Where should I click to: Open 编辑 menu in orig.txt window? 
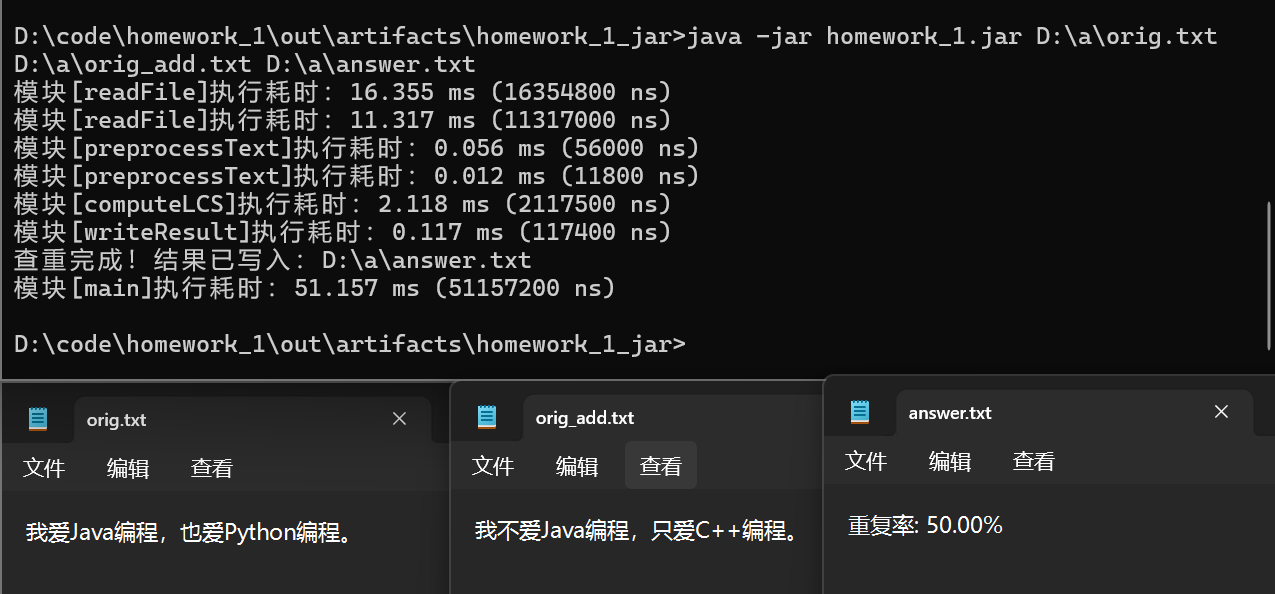pos(128,468)
